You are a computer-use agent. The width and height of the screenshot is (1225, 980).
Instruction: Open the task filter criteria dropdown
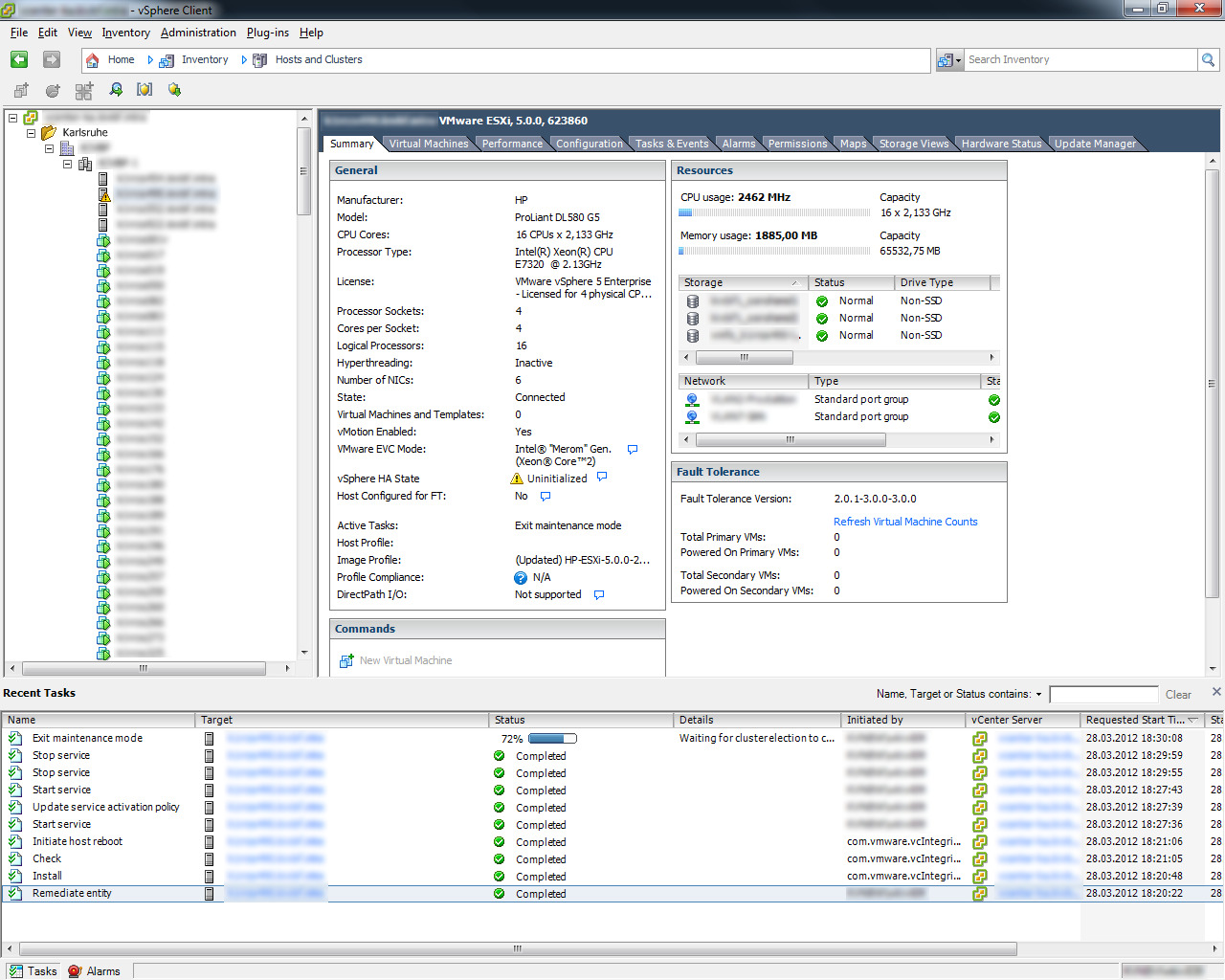tap(1038, 695)
